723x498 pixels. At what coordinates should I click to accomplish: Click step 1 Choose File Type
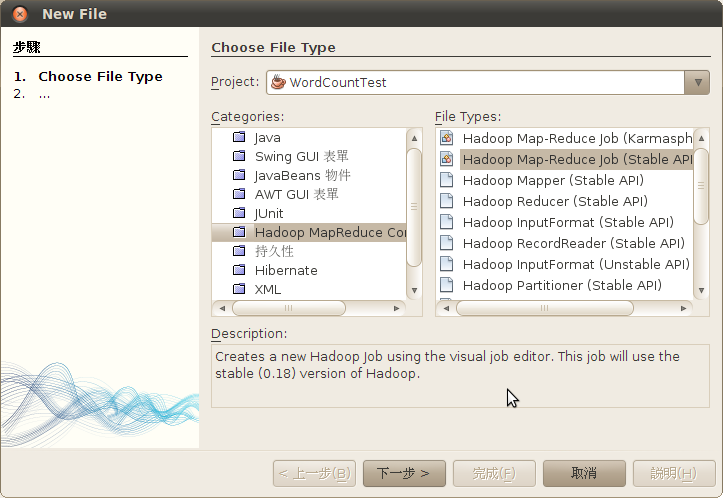(x=100, y=76)
